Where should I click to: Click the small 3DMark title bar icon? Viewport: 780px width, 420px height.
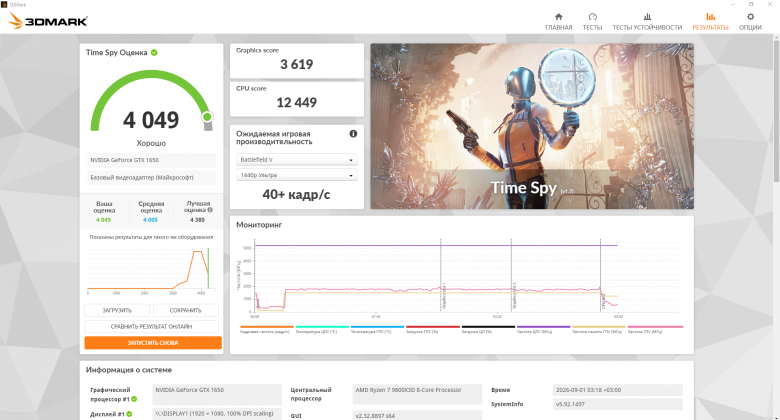point(4,4)
